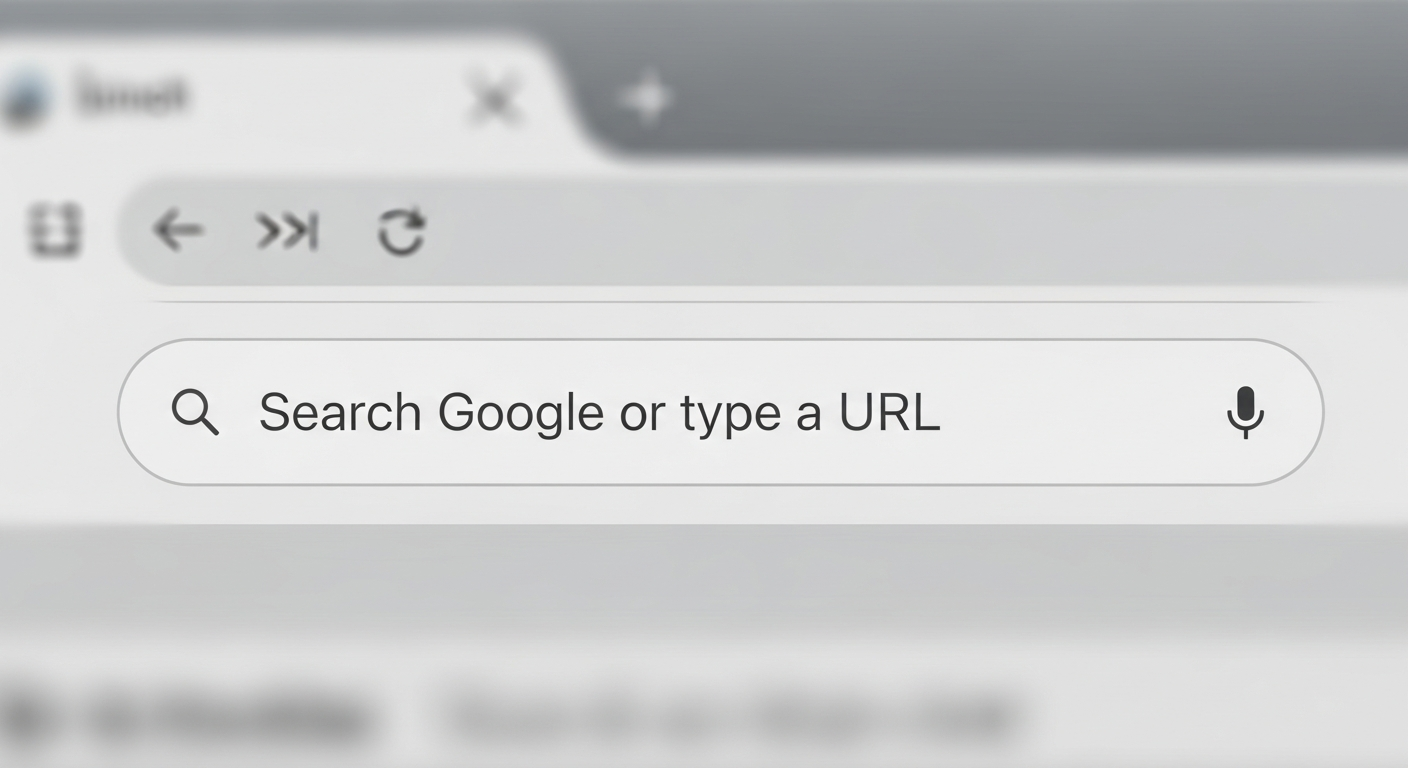Expand forward history from the forward arrow

[288, 230]
